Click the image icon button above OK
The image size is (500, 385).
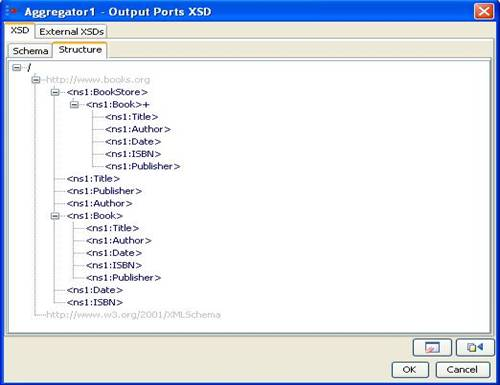tap(432, 348)
